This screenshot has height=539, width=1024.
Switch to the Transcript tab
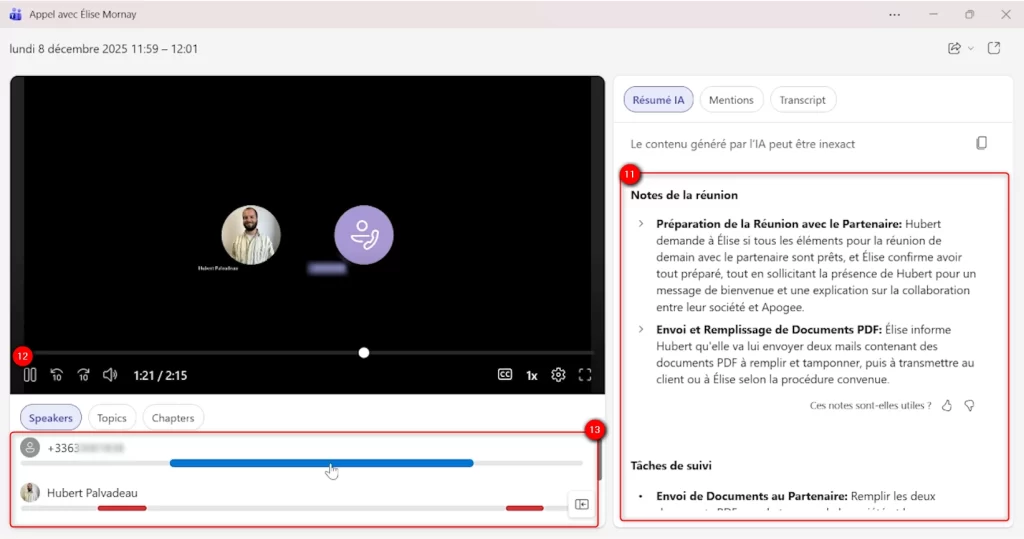tap(803, 100)
